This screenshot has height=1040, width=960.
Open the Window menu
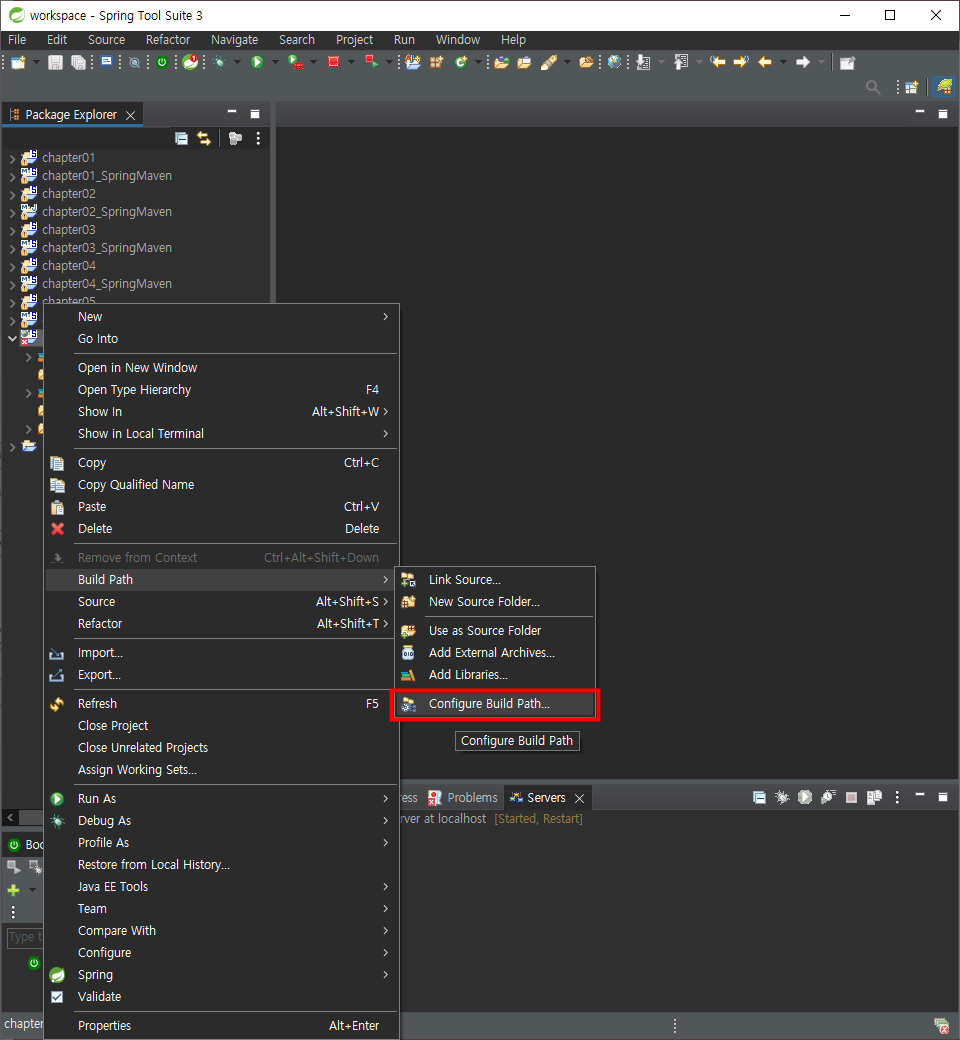tap(458, 40)
